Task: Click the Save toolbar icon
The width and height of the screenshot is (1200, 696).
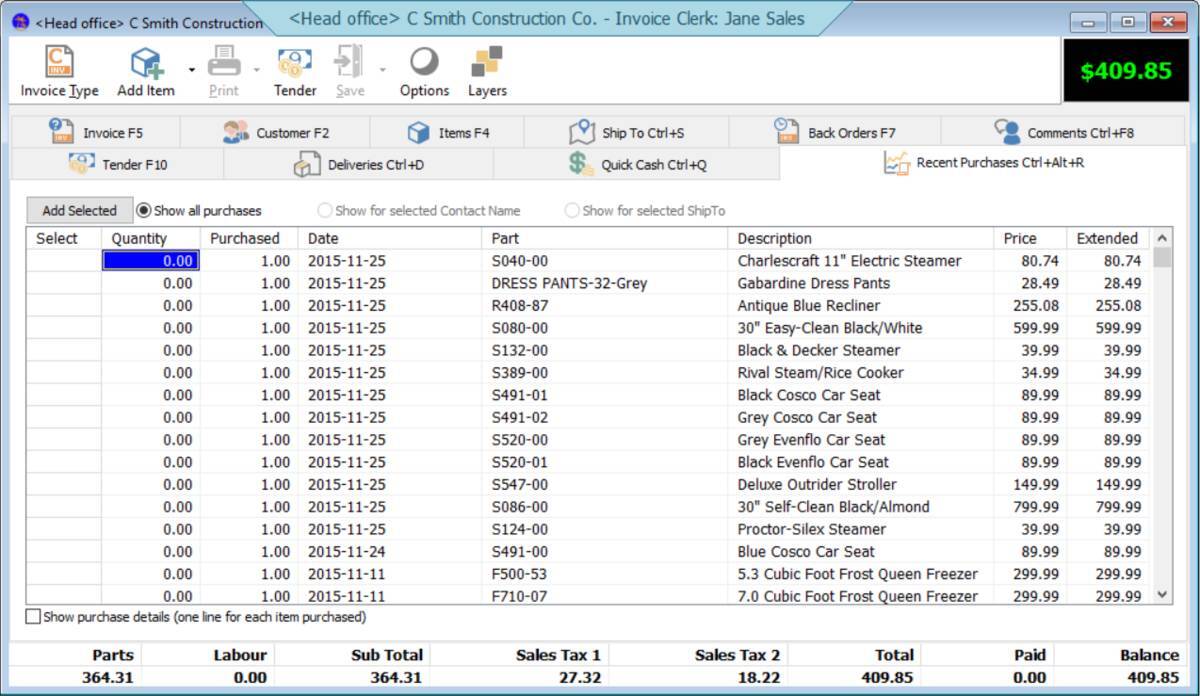Action: point(349,63)
